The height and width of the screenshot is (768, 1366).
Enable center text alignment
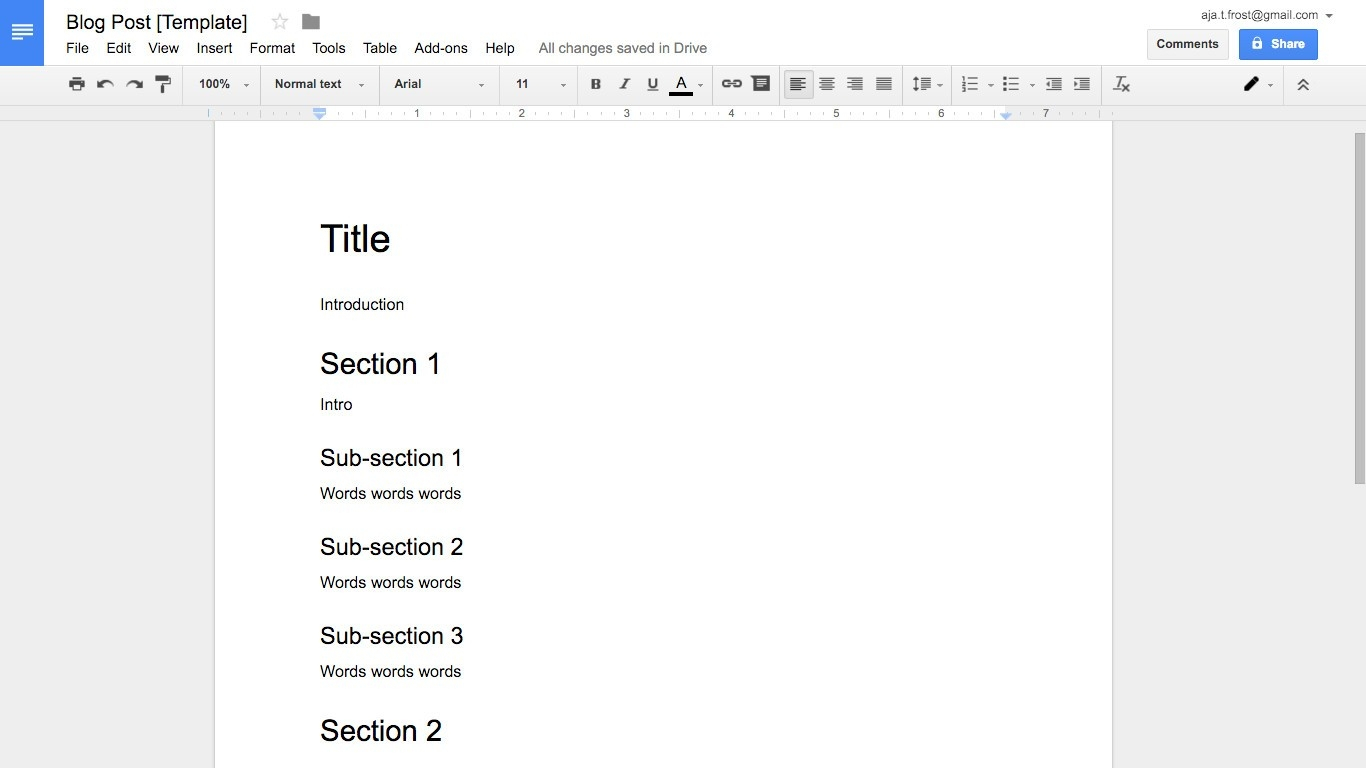[826, 84]
